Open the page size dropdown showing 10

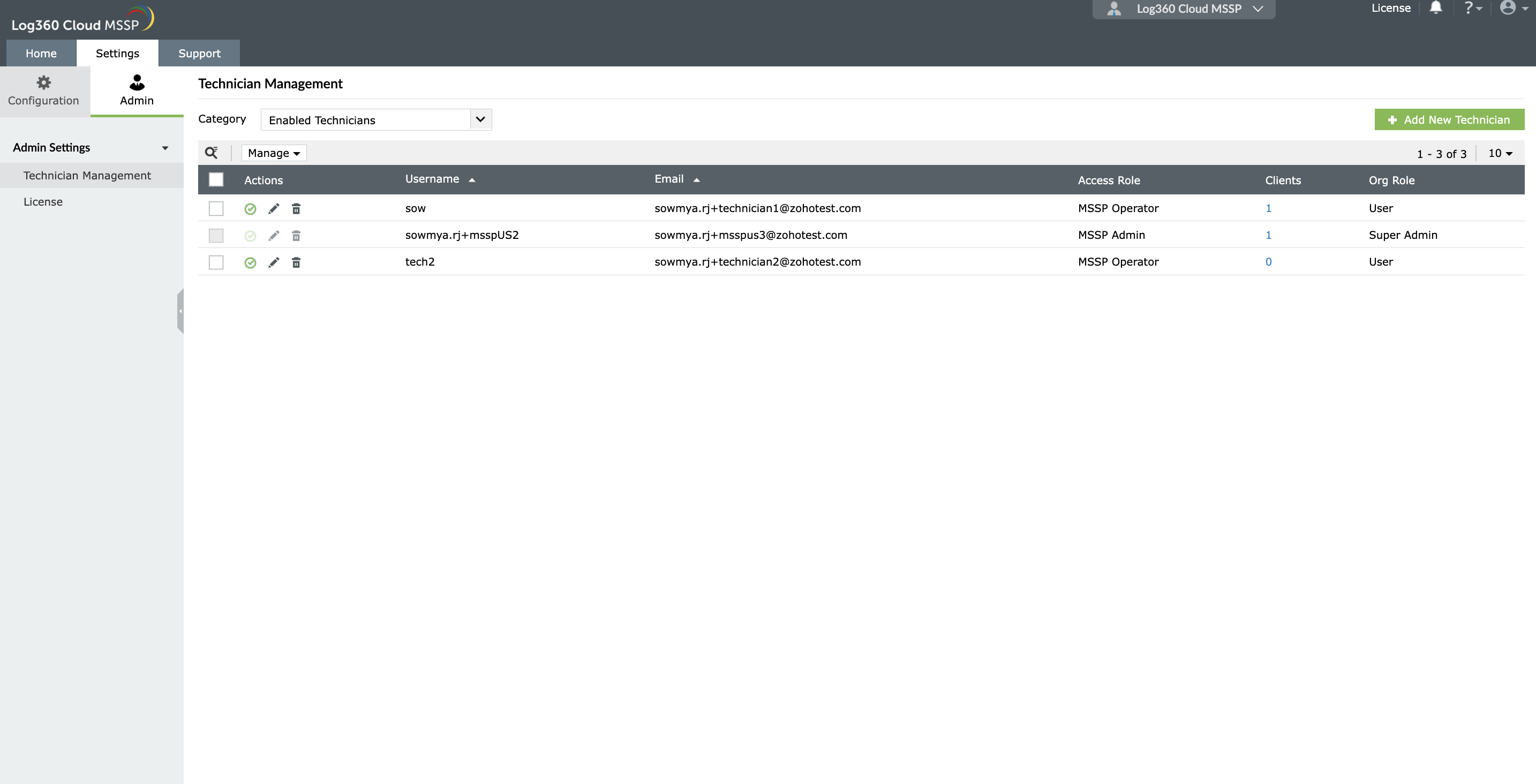point(1501,153)
